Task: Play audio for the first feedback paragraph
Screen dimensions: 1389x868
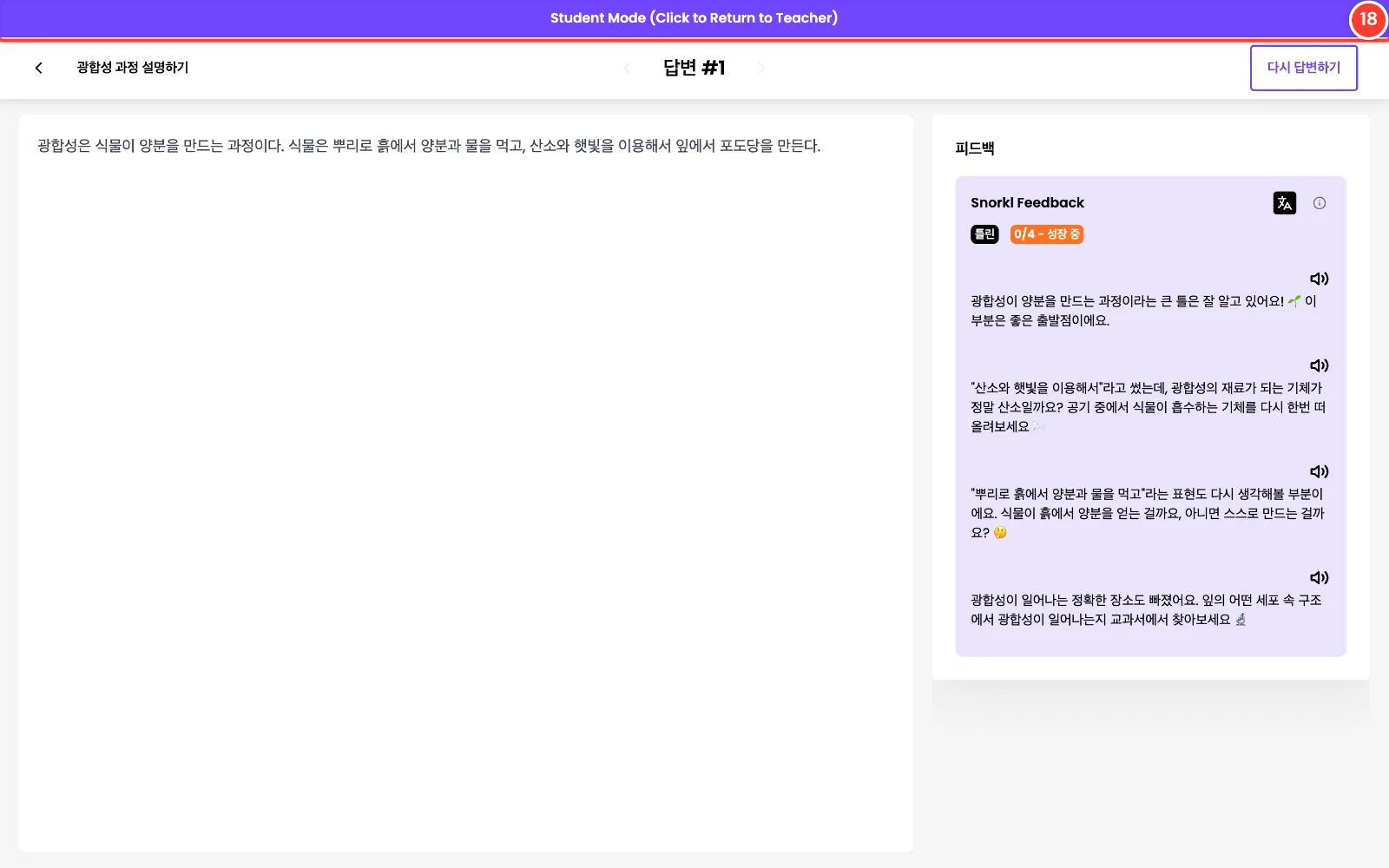Action: pos(1319,279)
